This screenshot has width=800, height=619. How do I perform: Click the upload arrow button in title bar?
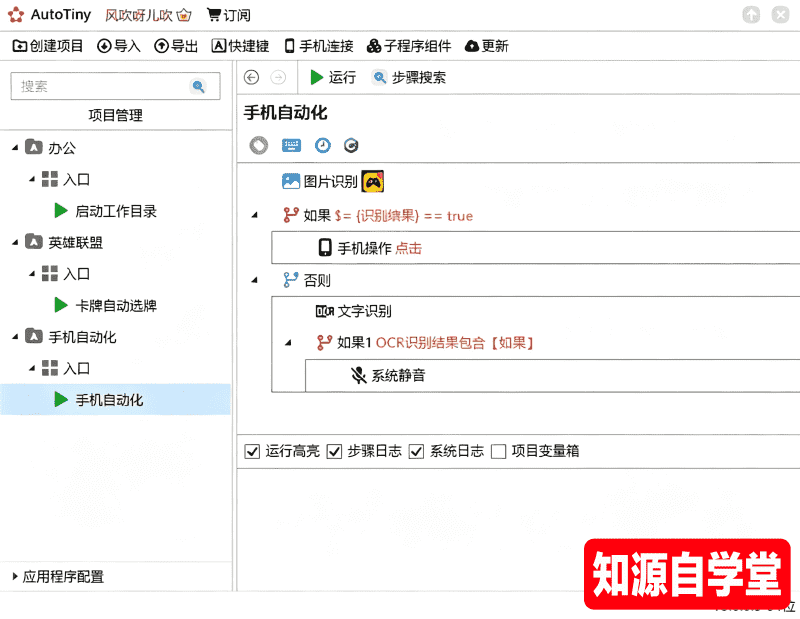click(751, 15)
